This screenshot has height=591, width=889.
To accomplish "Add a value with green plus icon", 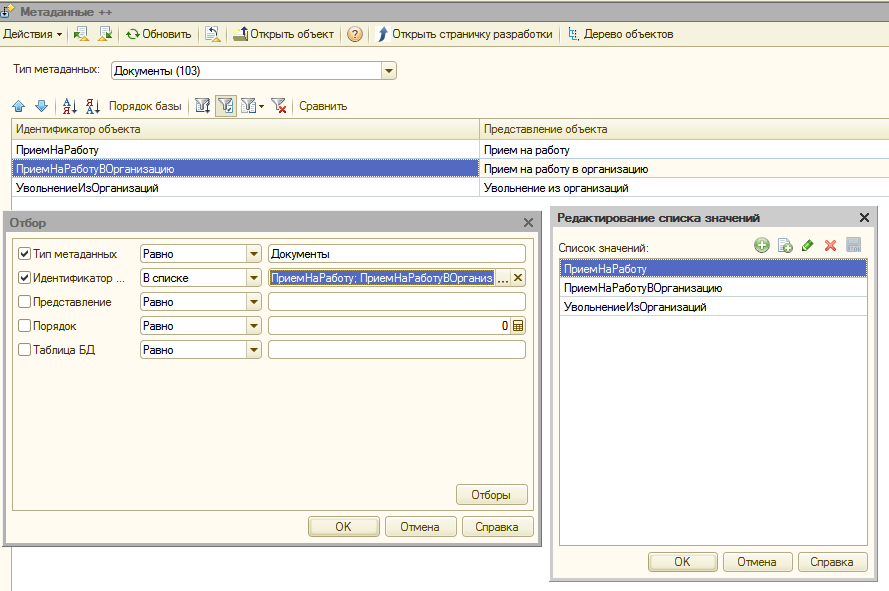I will pyautogui.click(x=761, y=245).
